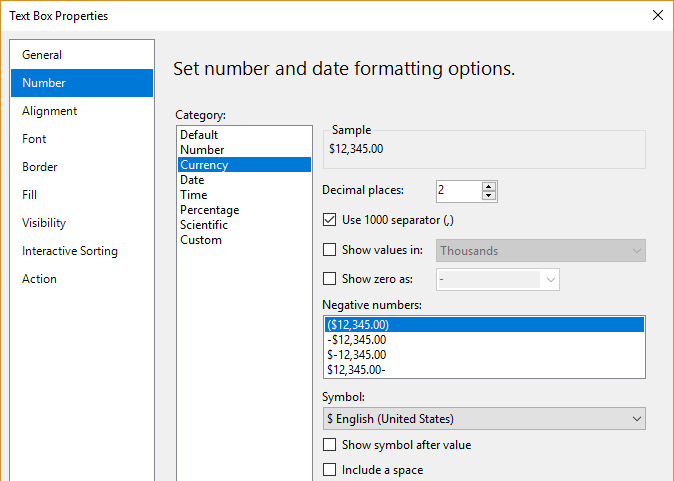Select Percentage in Category list
Image resolution: width=674 pixels, height=481 pixels.
pyautogui.click(x=209, y=210)
